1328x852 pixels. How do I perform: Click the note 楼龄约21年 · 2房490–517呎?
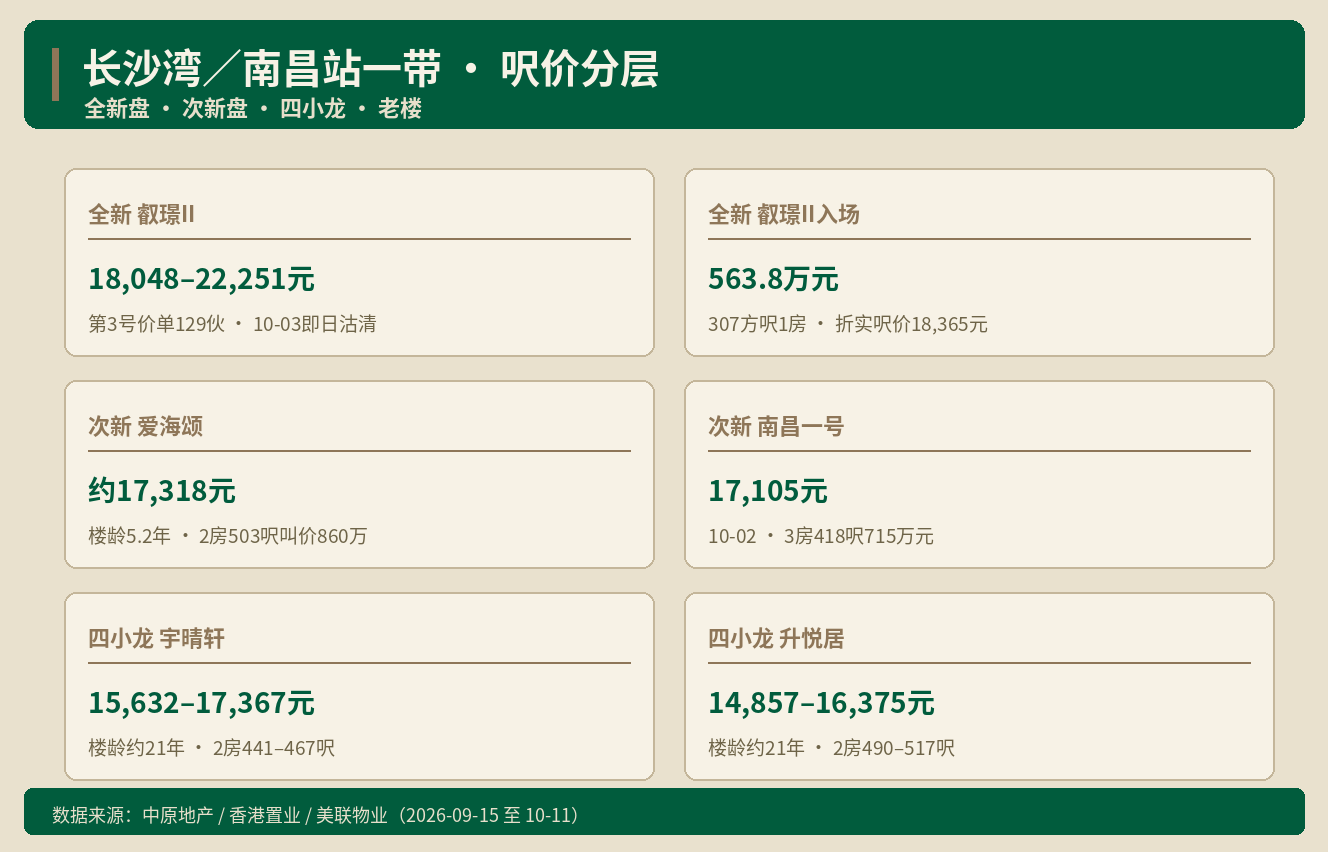[832, 748]
